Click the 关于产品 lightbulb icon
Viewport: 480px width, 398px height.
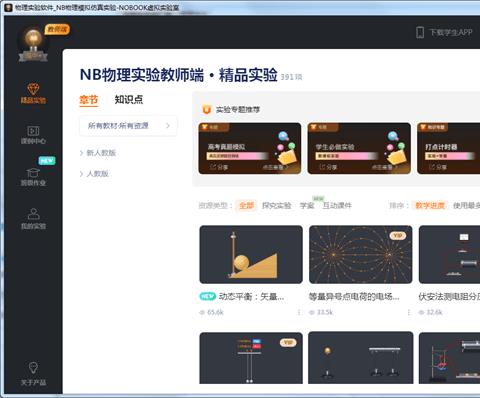tap(33, 368)
